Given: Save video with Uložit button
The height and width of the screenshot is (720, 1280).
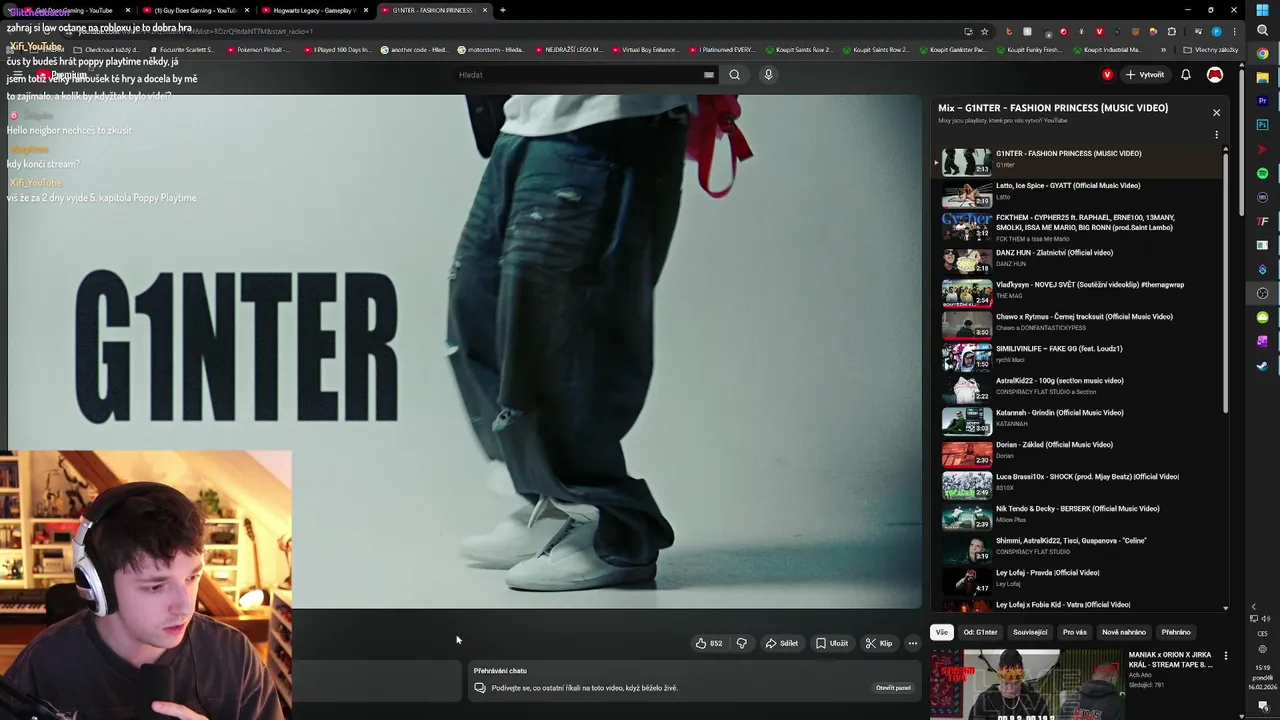Looking at the screenshot, I should [x=832, y=643].
